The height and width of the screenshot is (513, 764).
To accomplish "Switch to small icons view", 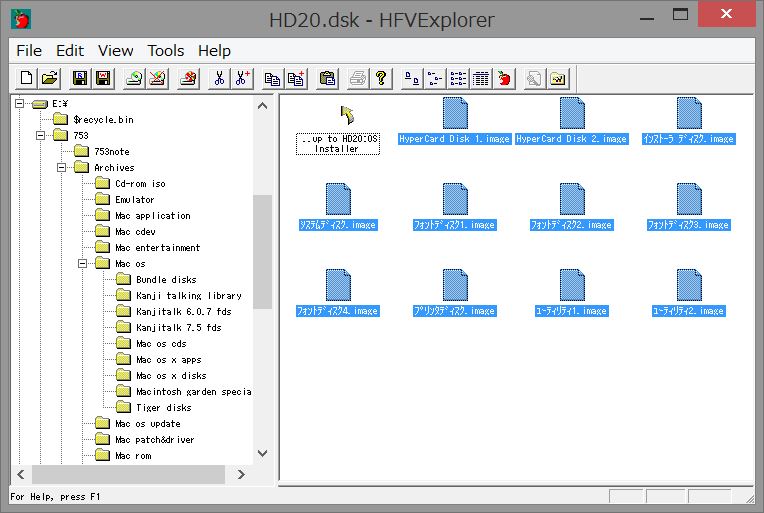I will pyautogui.click(x=435, y=78).
